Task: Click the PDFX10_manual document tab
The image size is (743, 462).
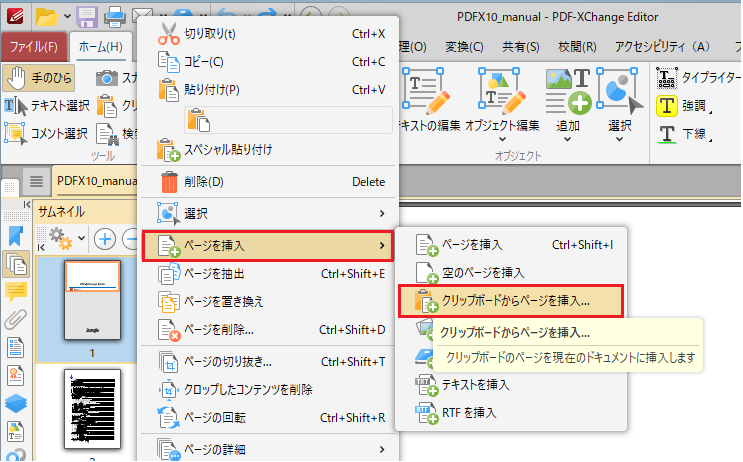Action: click(97, 181)
